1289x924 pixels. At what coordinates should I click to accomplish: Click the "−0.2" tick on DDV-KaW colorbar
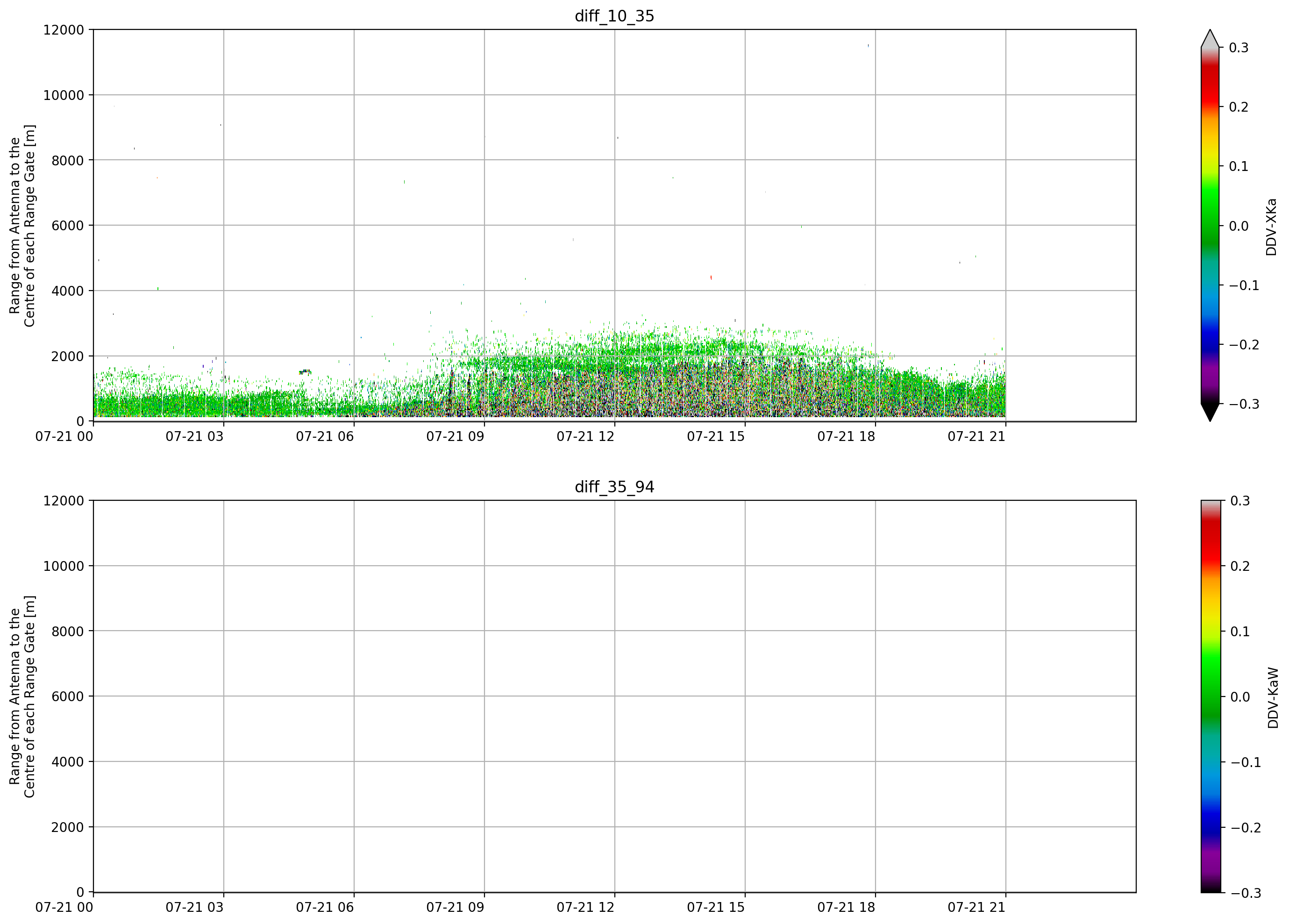tap(1245, 828)
